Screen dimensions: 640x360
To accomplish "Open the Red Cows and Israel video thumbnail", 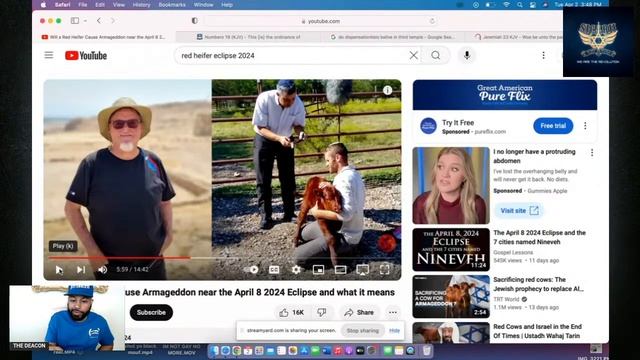I will (451, 332).
